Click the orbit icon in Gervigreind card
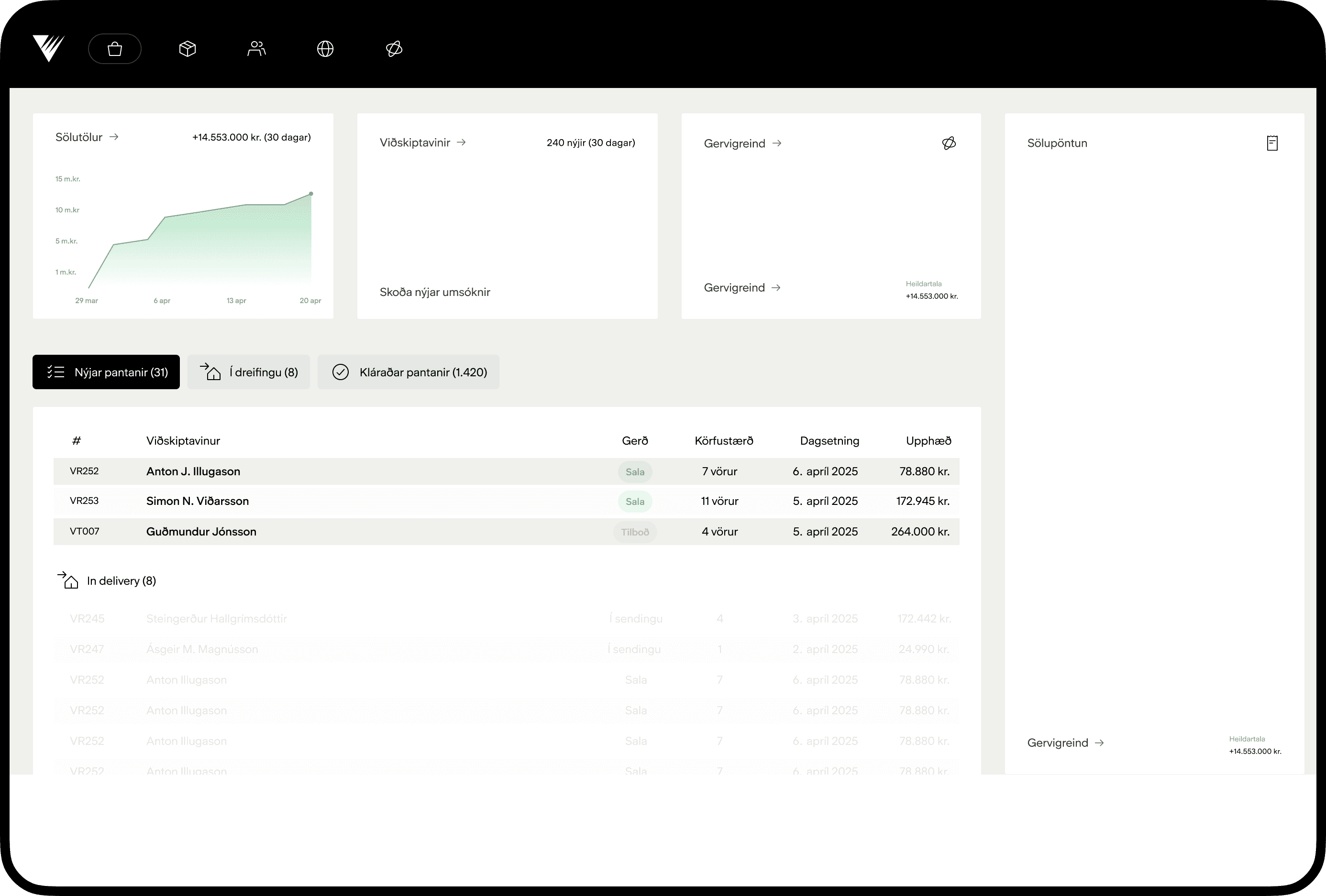Image resolution: width=1326 pixels, height=896 pixels. [x=948, y=143]
